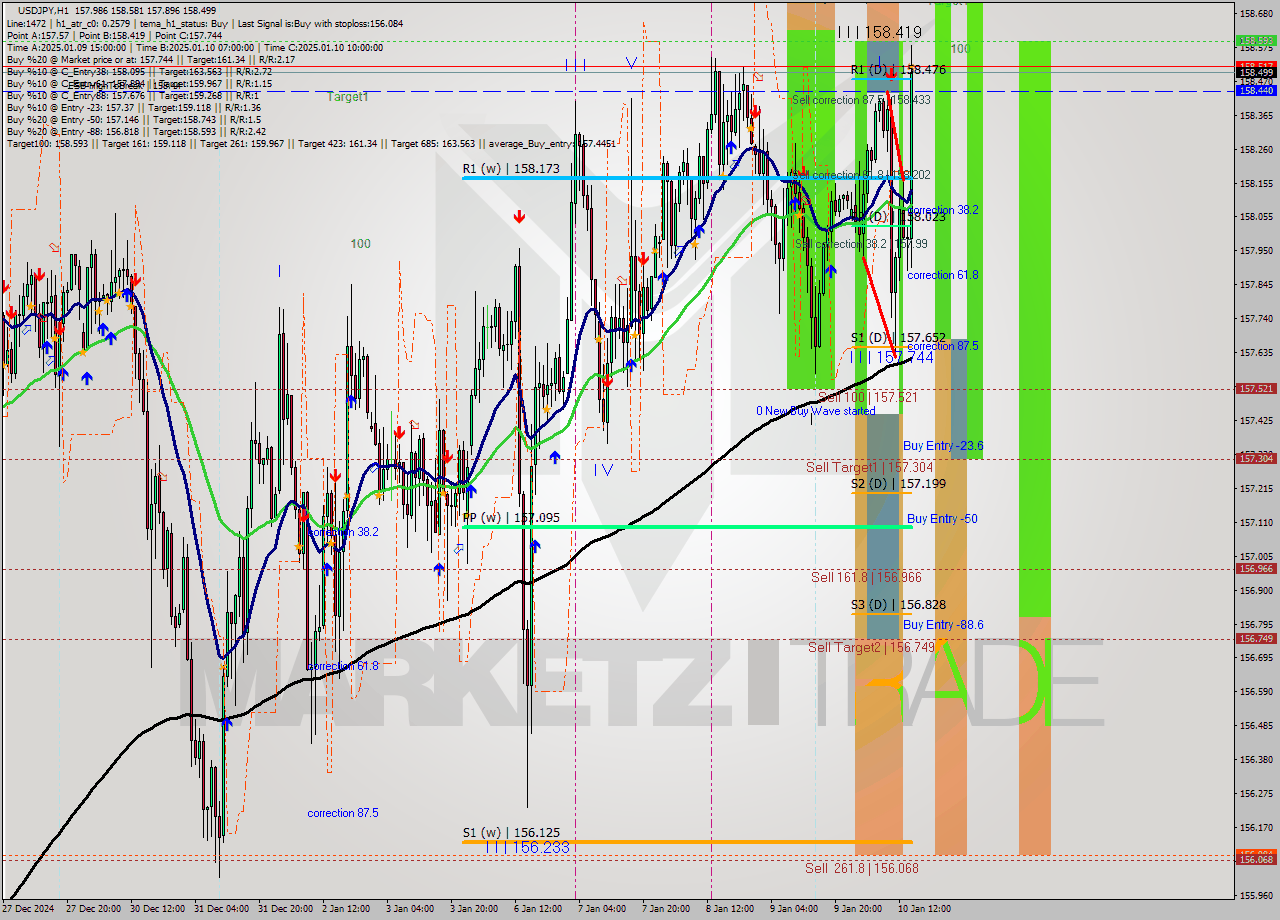Click the 'Buy Entry -23.6' label
The image size is (1280, 920).
[943, 445]
